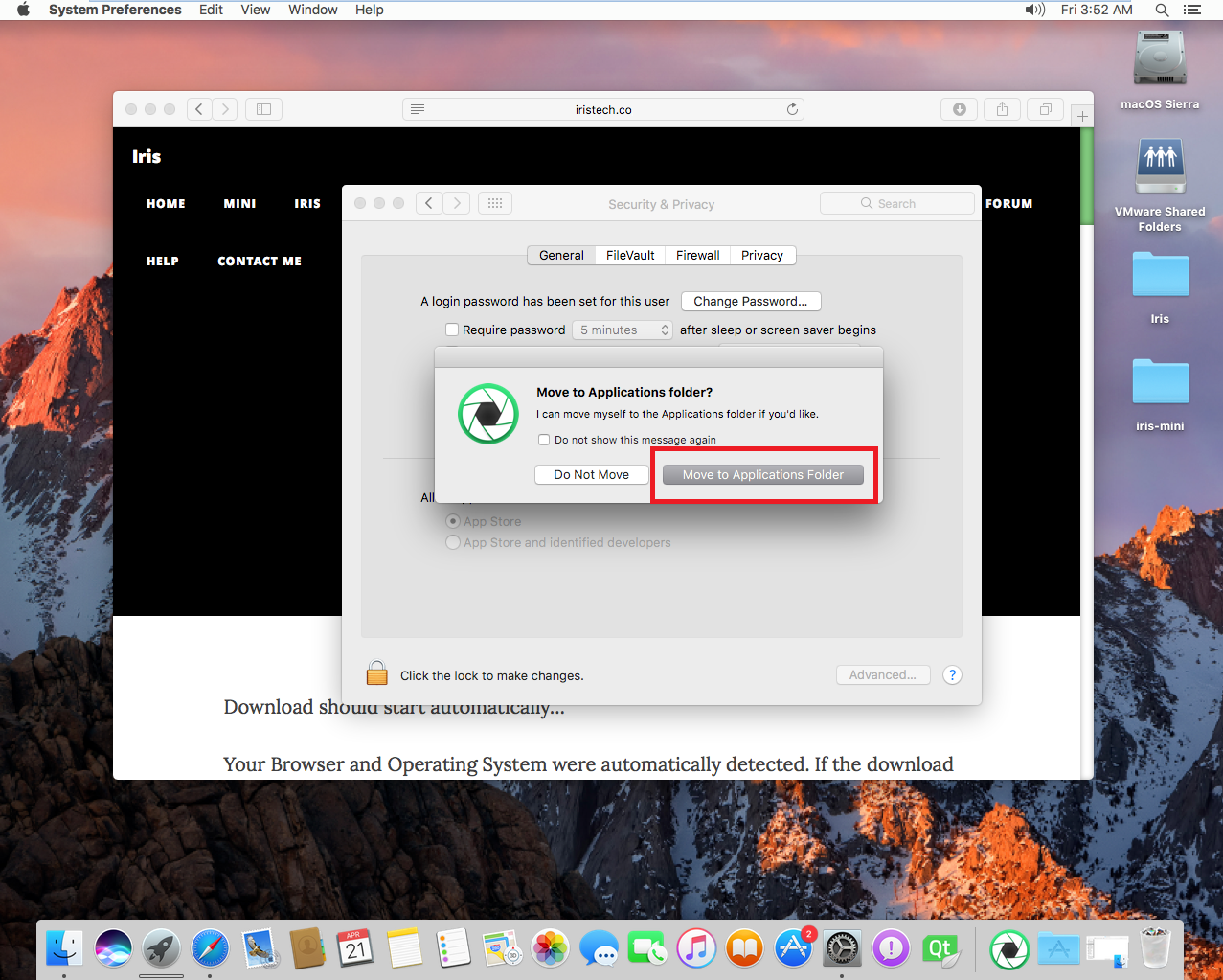Click the System Preferences search field
1223x980 pixels.
point(897,203)
